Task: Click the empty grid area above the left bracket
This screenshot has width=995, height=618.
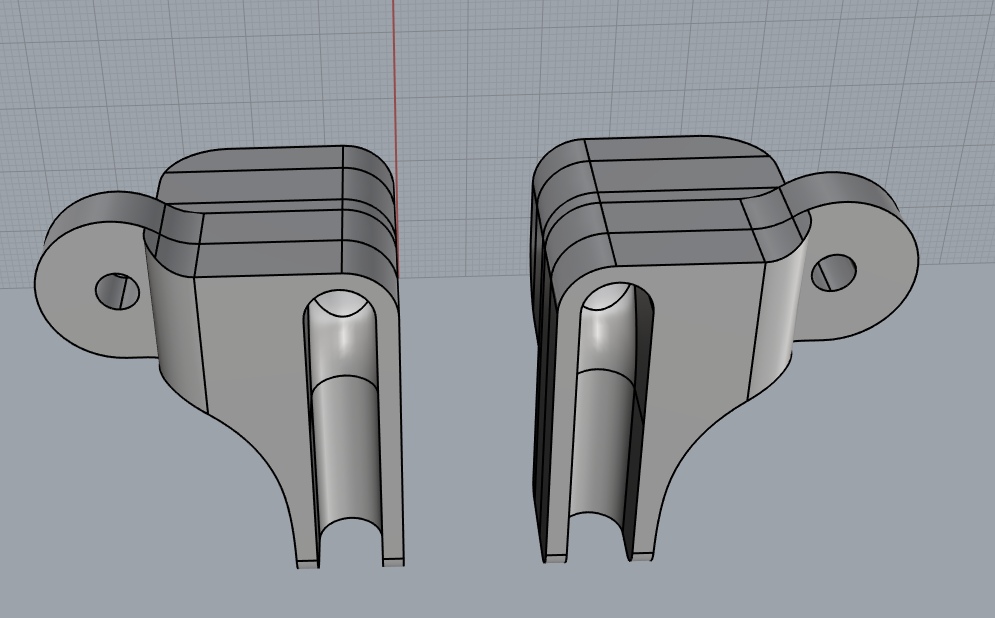Action: point(250,80)
